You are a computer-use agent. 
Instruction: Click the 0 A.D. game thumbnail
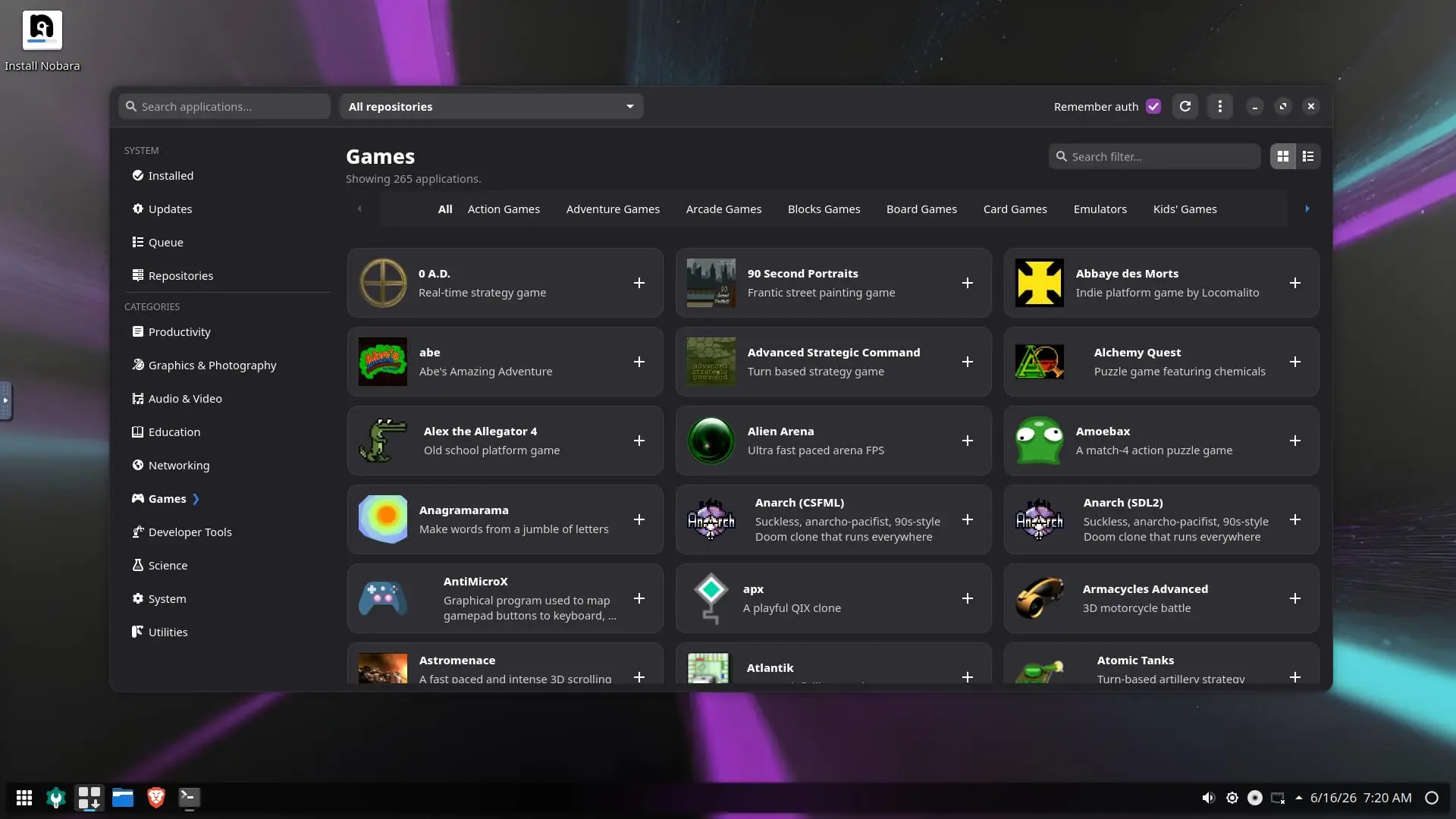coord(383,283)
